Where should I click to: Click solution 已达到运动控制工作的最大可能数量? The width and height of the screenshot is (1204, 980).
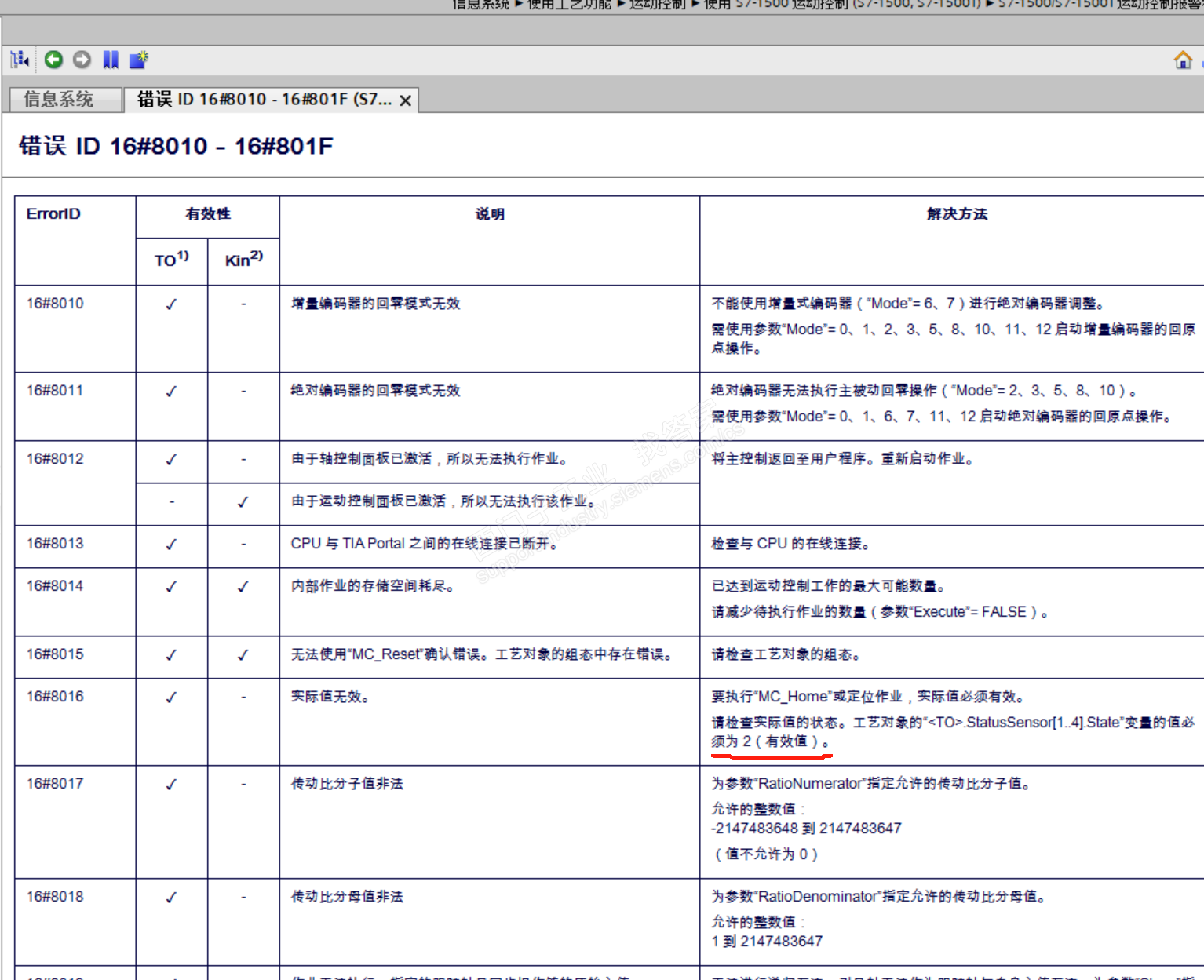(x=829, y=586)
